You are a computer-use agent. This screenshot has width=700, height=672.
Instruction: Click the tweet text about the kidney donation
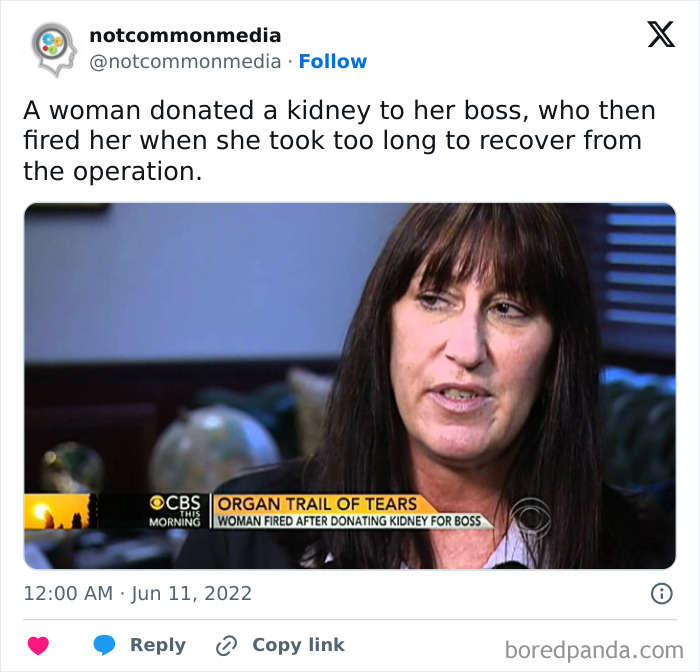pyautogui.click(x=339, y=141)
